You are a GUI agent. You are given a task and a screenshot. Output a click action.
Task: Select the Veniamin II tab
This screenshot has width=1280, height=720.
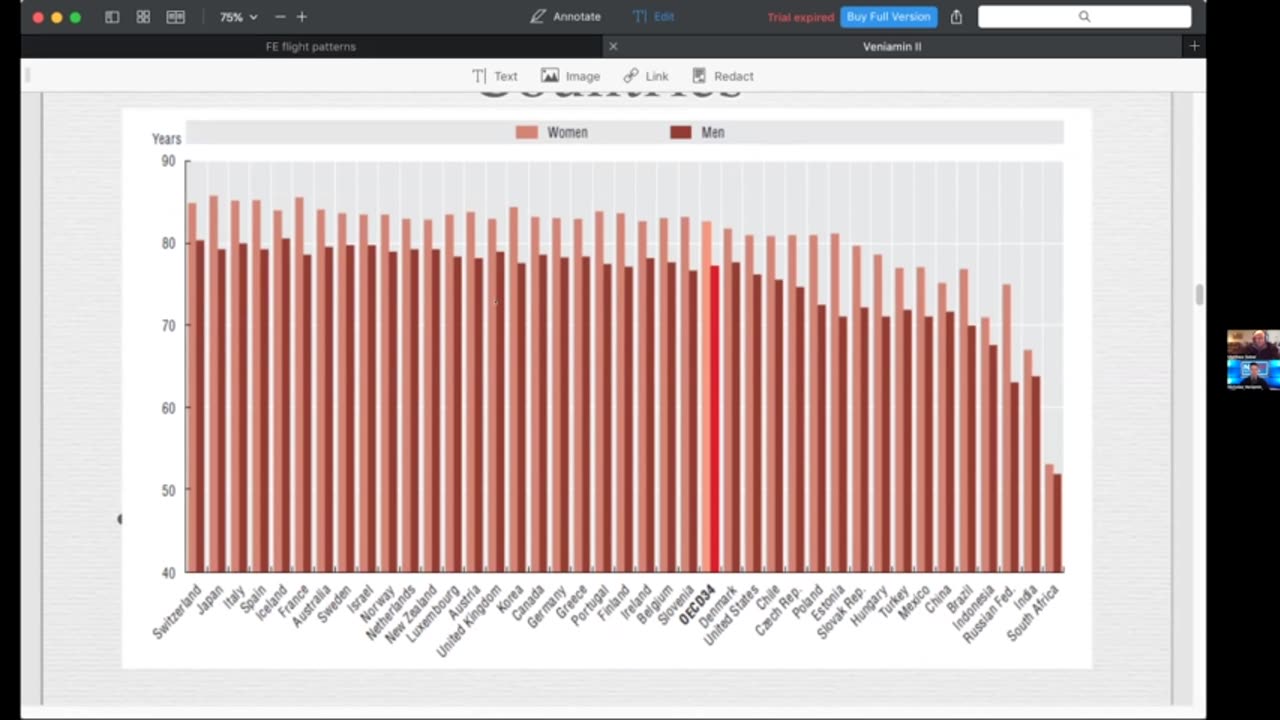[x=892, y=46]
